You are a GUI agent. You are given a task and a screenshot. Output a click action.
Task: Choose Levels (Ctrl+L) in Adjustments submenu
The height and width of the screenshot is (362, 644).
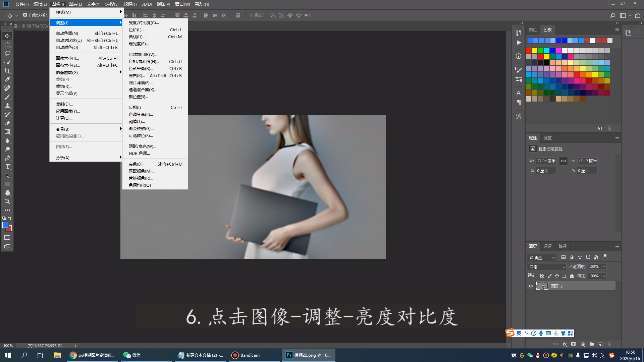[x=155, y=30]
